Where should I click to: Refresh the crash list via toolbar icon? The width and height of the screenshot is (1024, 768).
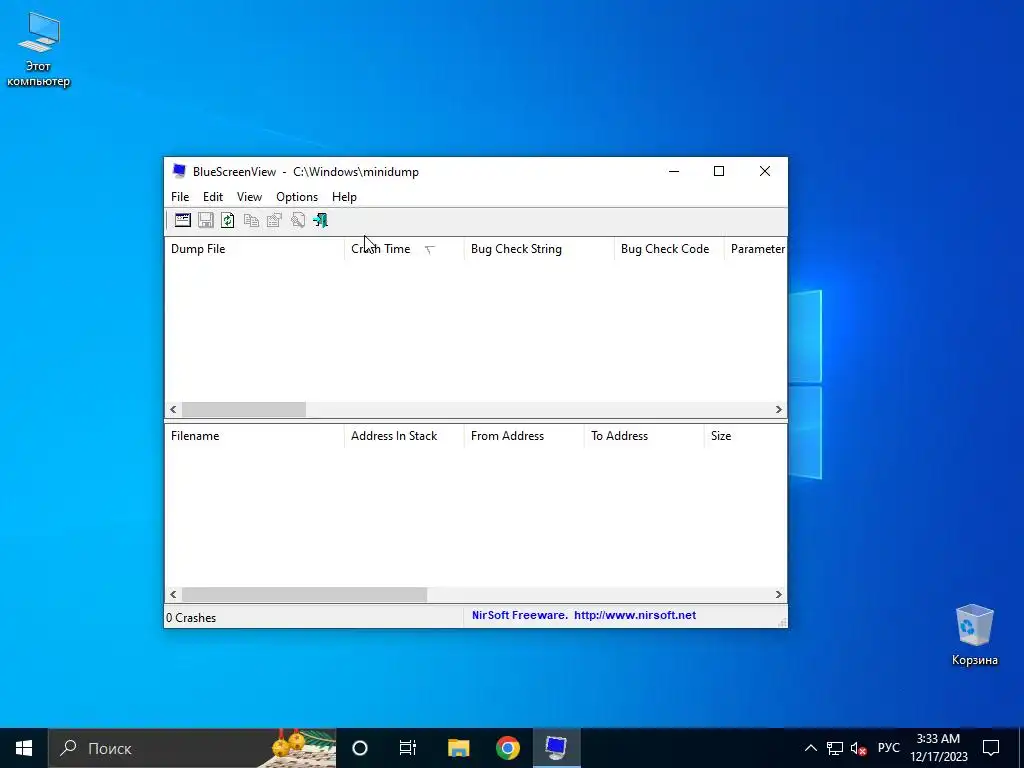point(228,220)
